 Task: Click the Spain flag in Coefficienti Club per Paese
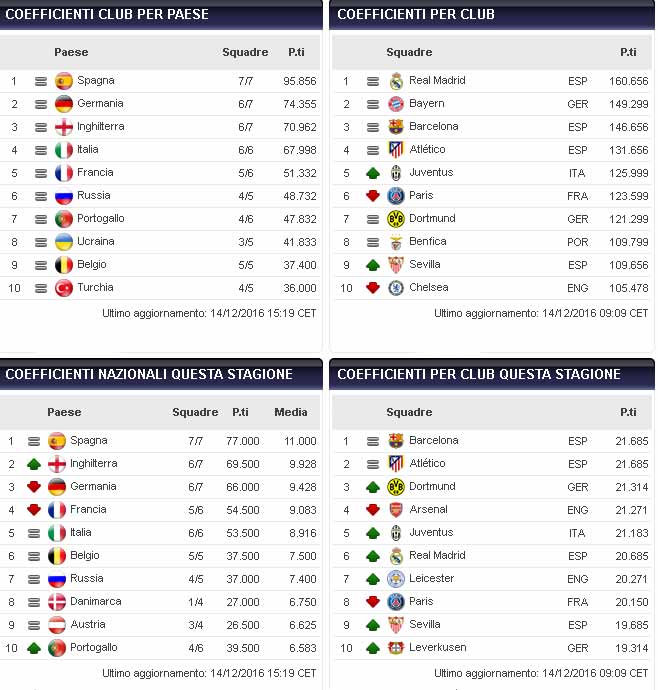[x=64, y=81]
